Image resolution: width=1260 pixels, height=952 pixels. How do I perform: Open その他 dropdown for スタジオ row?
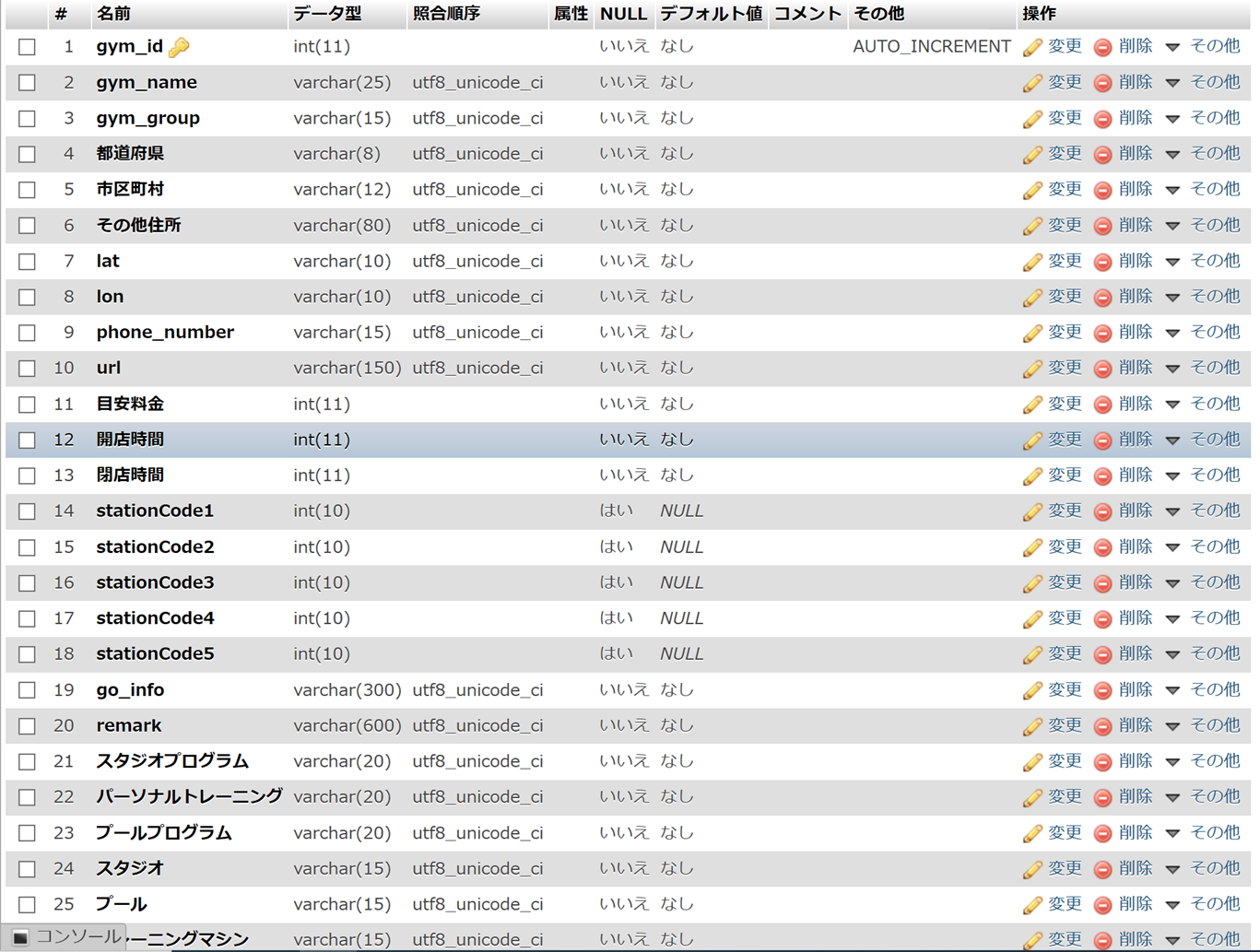point(1203,868)
